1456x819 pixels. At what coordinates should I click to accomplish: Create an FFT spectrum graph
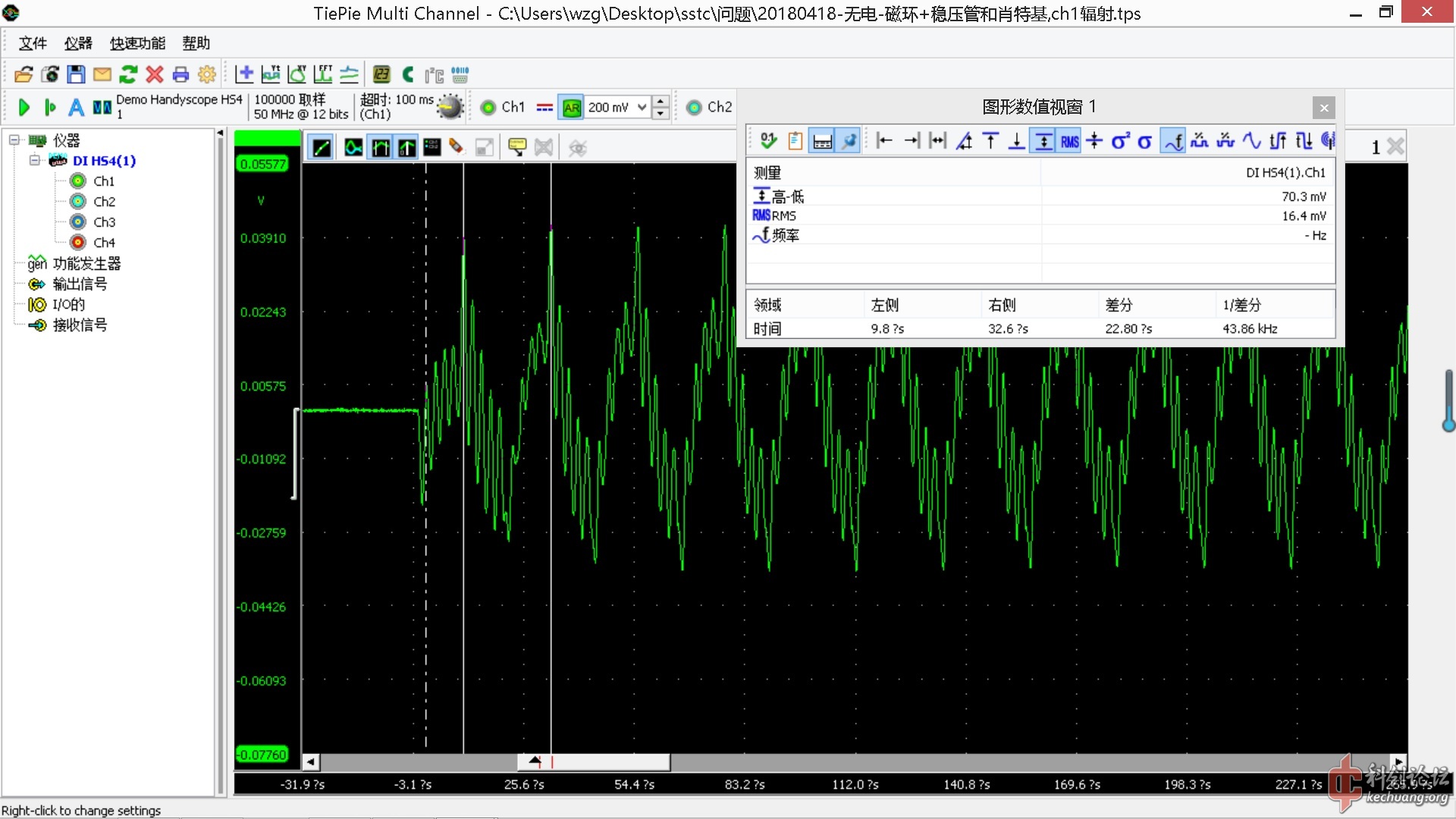pos(323,74)
